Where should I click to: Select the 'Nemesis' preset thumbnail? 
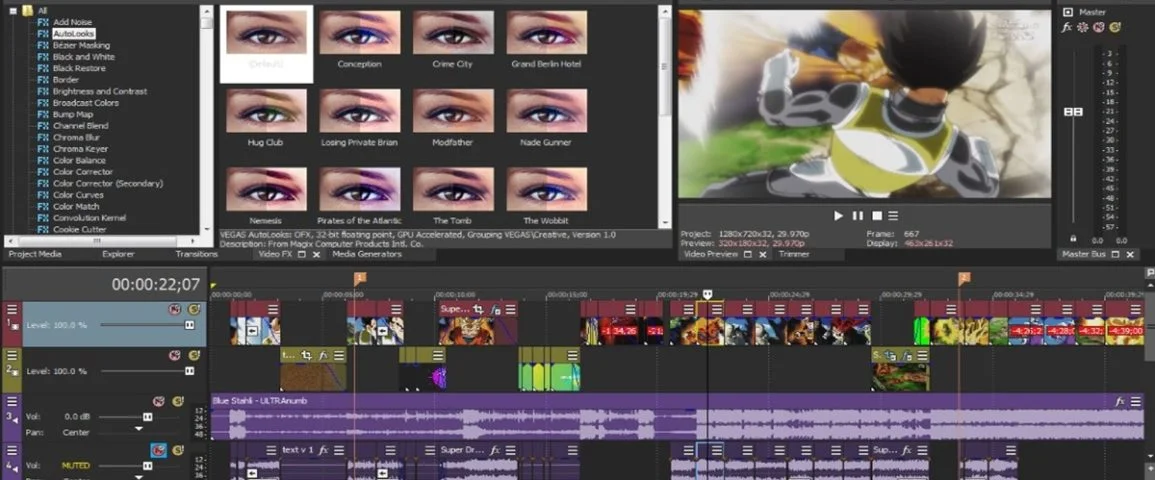[x=266, y=189]
